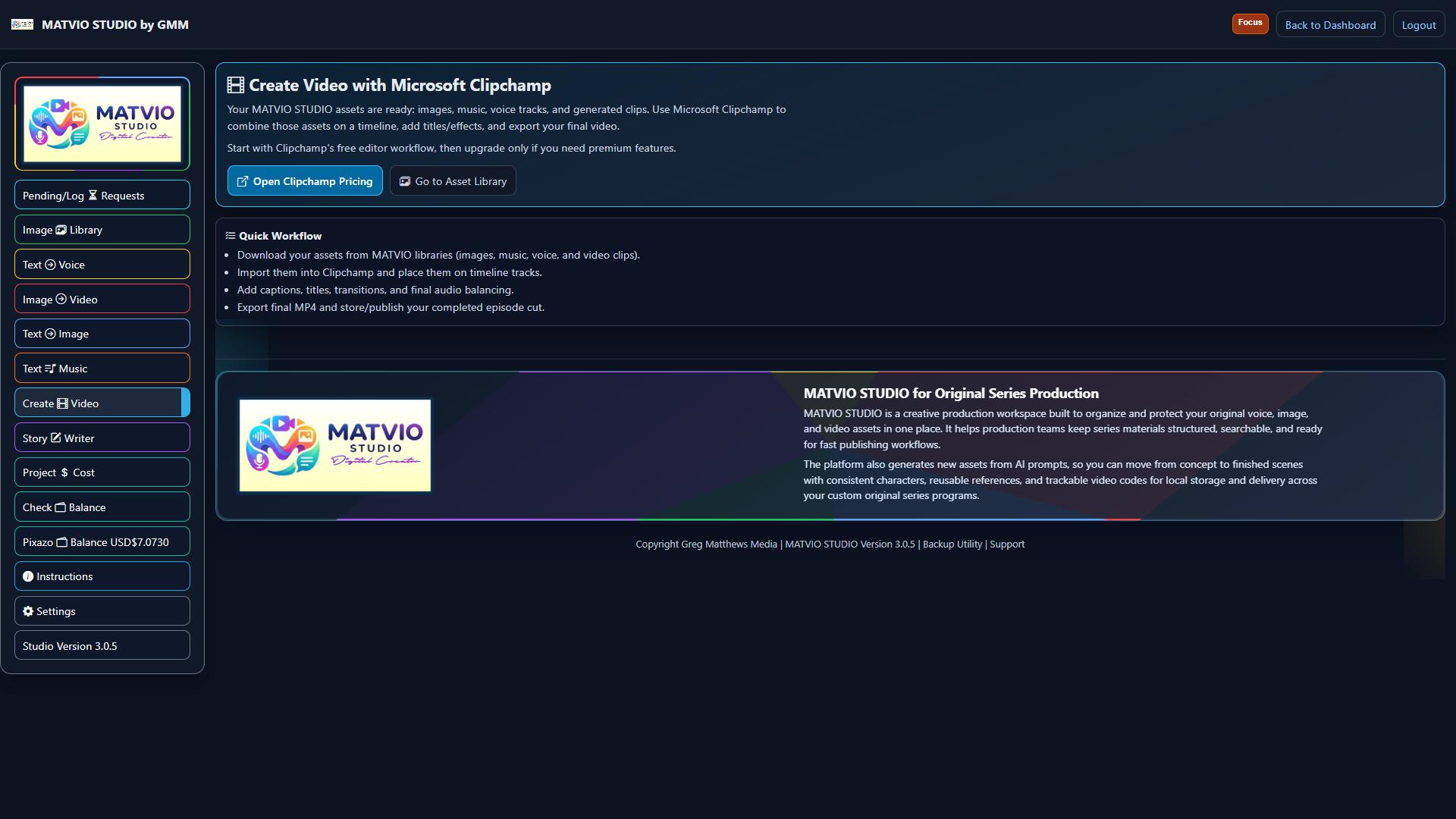The width and height of the screenshot is (1456, 819).
Task: Open the Support footer link
Action: (1007, 544)
